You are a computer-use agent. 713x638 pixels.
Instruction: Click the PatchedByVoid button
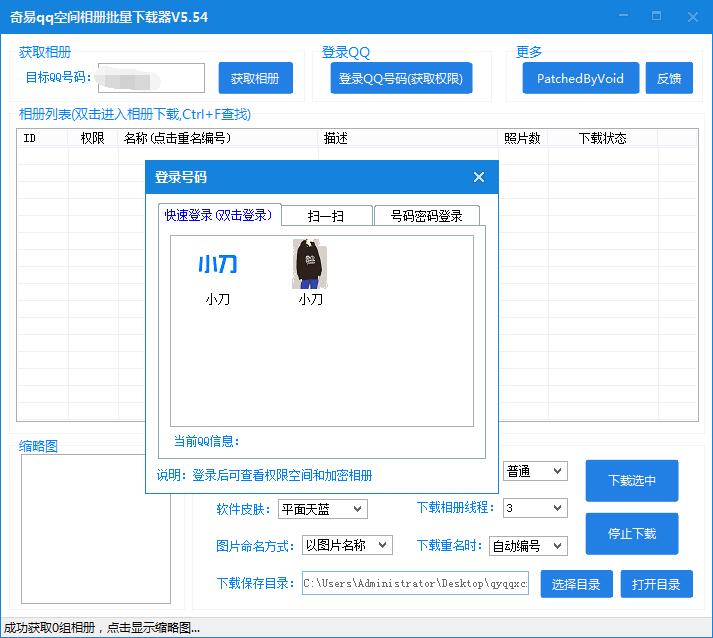580,78
